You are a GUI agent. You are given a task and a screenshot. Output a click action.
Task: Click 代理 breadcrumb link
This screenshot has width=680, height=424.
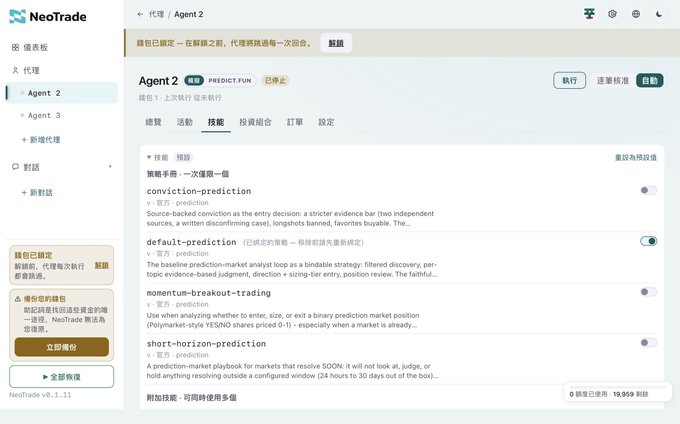tap(157, 14)
